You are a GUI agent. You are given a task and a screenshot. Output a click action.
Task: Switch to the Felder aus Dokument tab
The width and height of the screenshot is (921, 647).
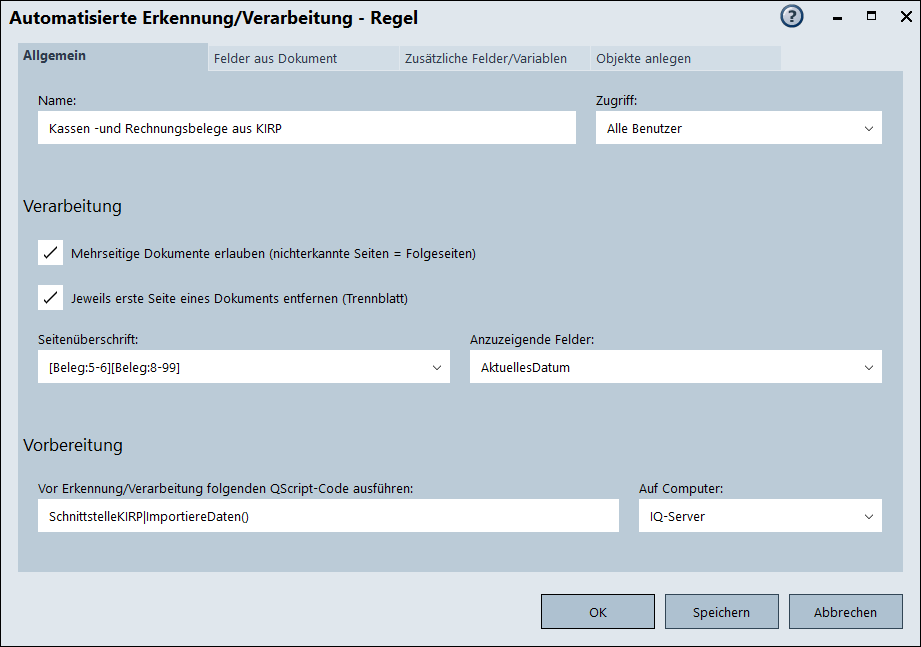click(x=275, y=58)
